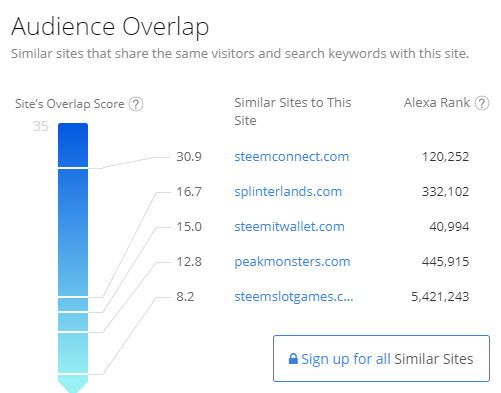Click help icon beside Site's Overlap Score
Viewport: 501px width, 393px height.
[136, 104]
